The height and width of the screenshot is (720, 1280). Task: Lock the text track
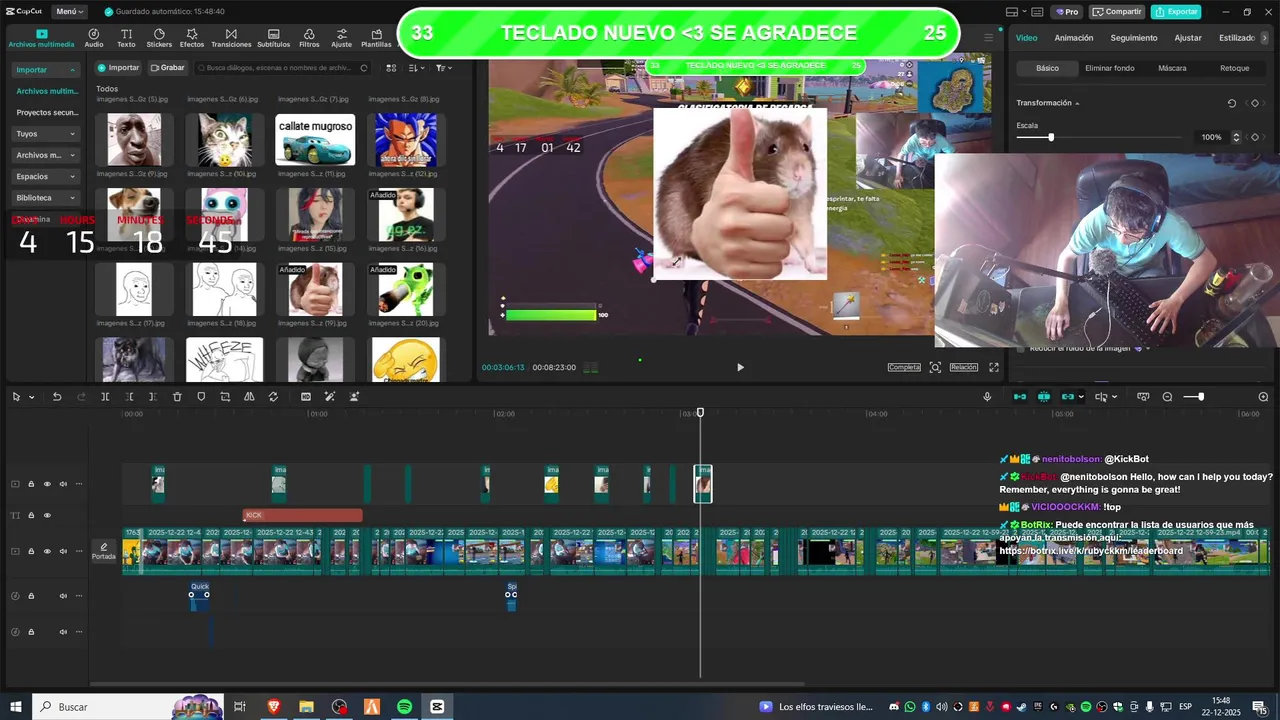click(31, 515)
